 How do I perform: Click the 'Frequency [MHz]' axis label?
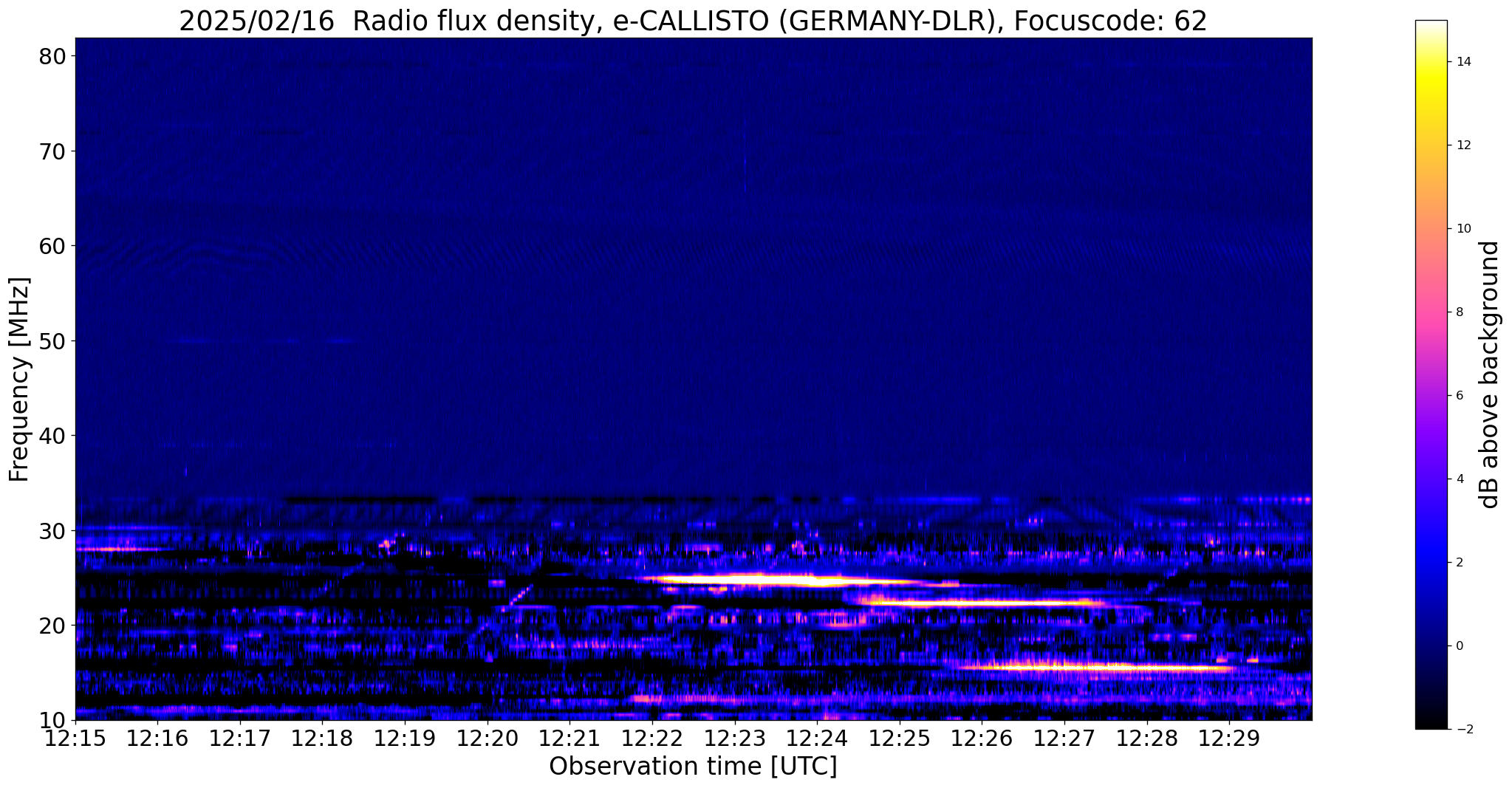coord(19,379)
